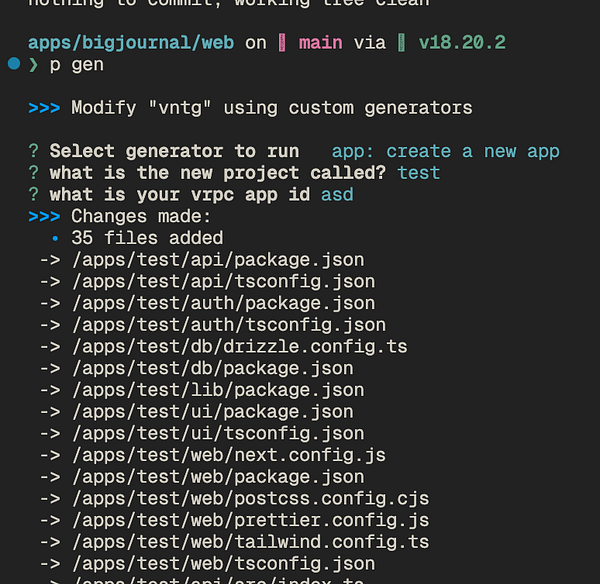Click the 'p gen' command text

click(77, 65)
